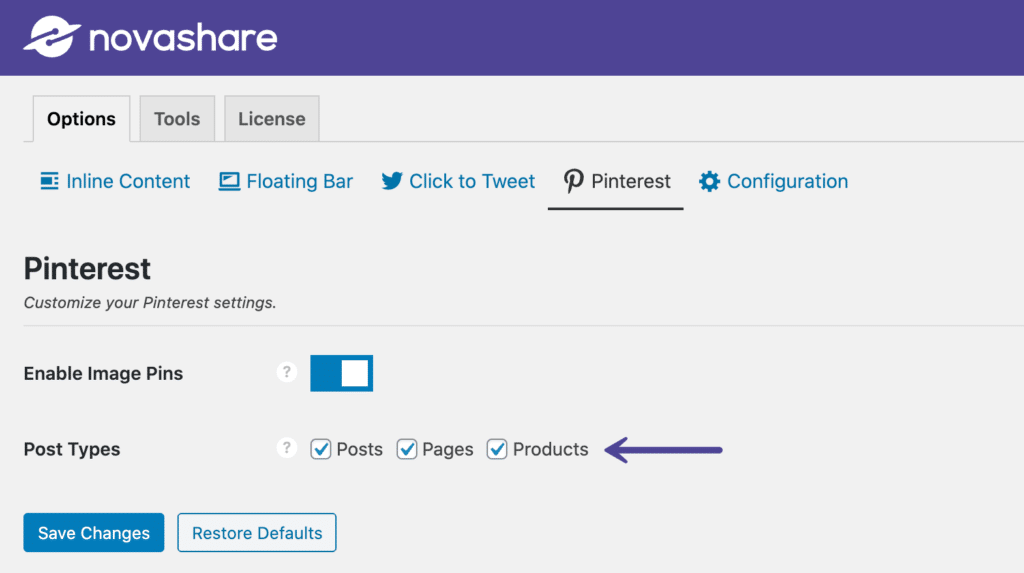Click the Restore Defaults button
This screenshot has height=573, width=1024.
pyautogui.click(x=257, y=532)
